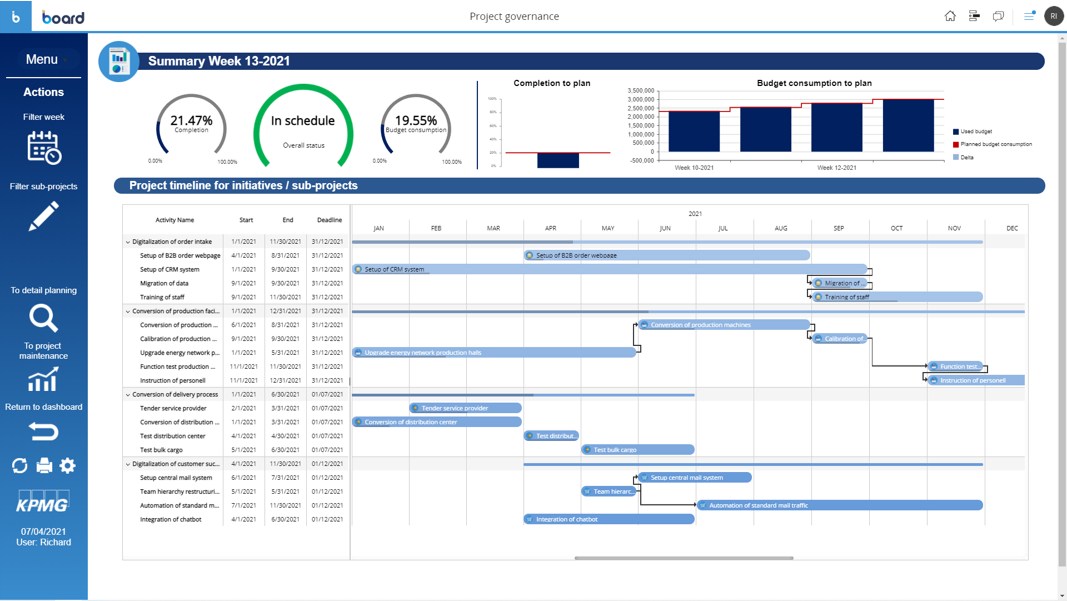Open the settings gear in the sidebar

pyautogui.click(x=67, y=466)
